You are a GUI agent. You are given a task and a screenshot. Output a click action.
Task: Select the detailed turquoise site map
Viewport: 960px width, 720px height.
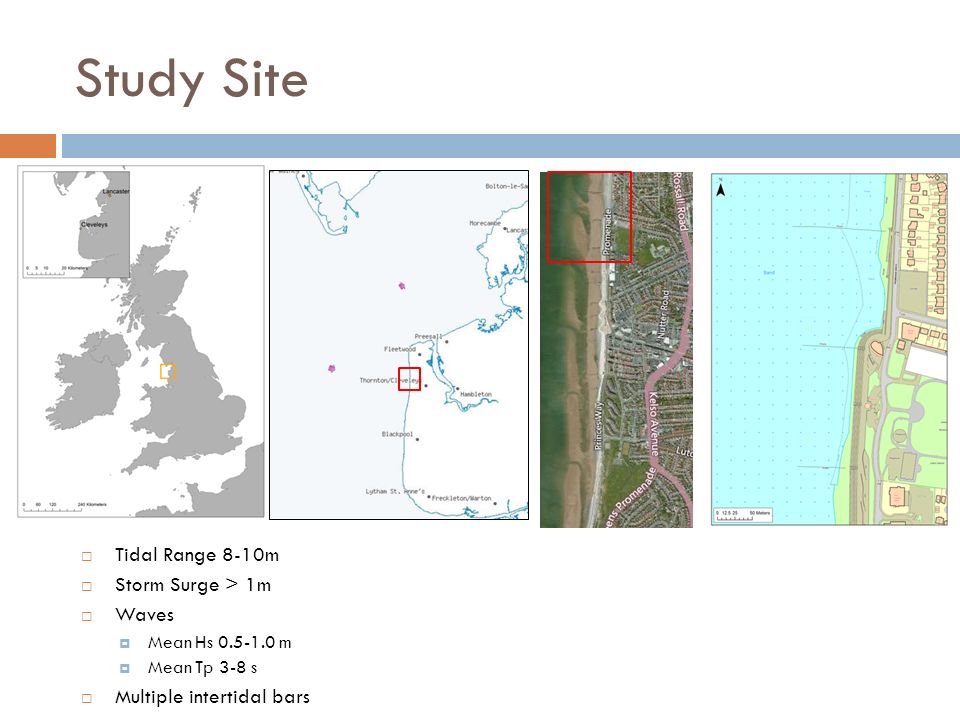click(x=829, y=349)
